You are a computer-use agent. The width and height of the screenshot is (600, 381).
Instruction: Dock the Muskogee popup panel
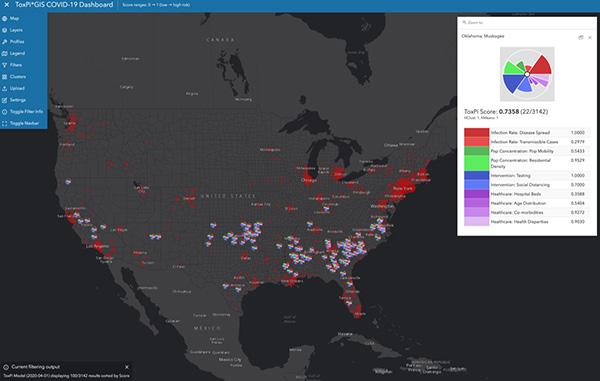580,37
